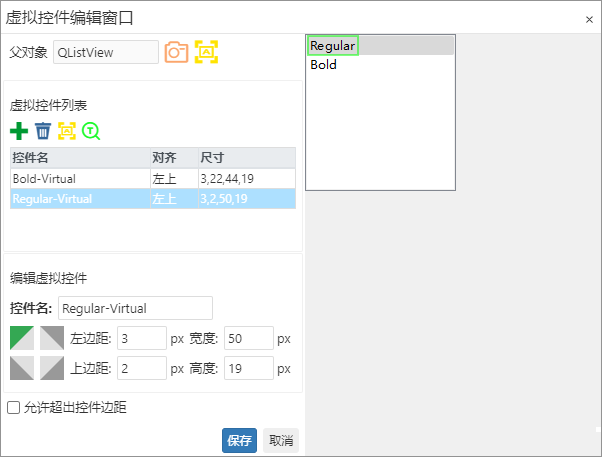
Task: Select top-left alignment anchor (green triangle)
Action: tap(22, 338)
